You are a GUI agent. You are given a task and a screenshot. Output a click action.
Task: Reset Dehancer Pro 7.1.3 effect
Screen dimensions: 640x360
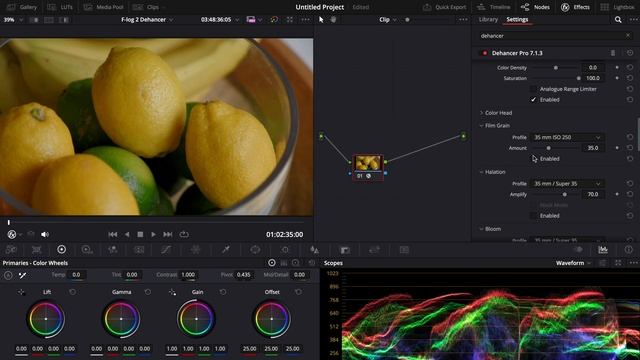(630, 53)
